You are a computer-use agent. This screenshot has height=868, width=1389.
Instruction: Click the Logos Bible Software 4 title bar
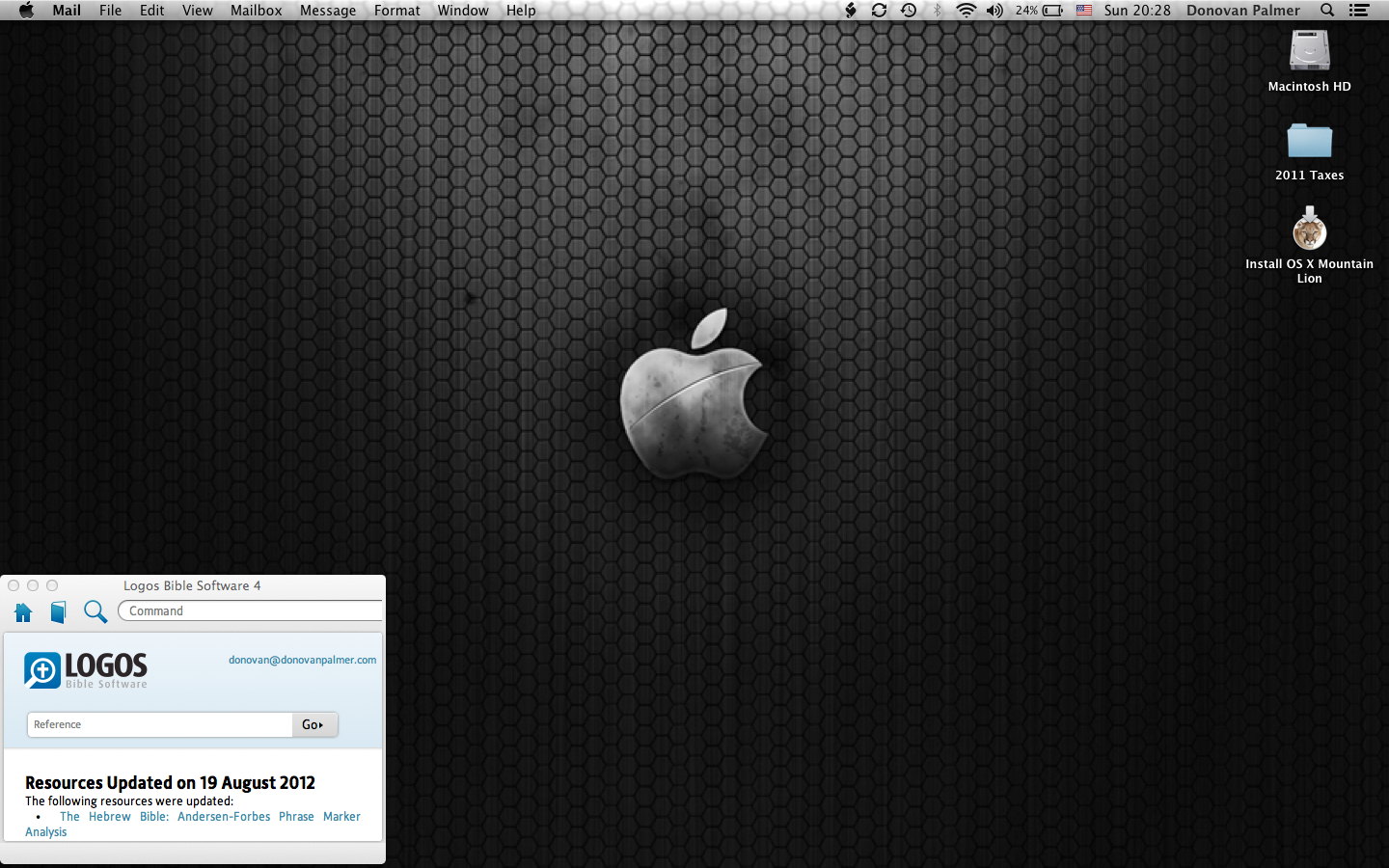click(x=192, y=585)
